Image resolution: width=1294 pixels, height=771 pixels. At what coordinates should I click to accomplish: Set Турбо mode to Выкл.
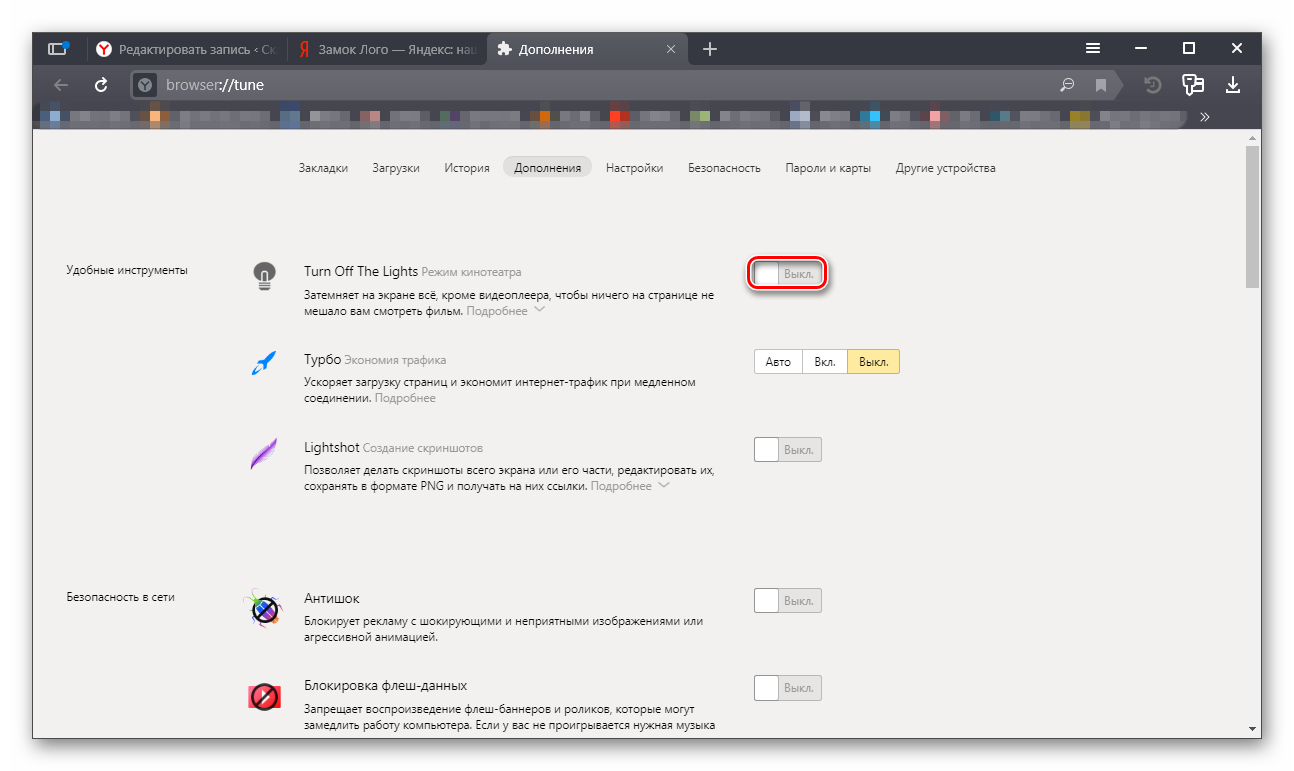click(873, 362)
